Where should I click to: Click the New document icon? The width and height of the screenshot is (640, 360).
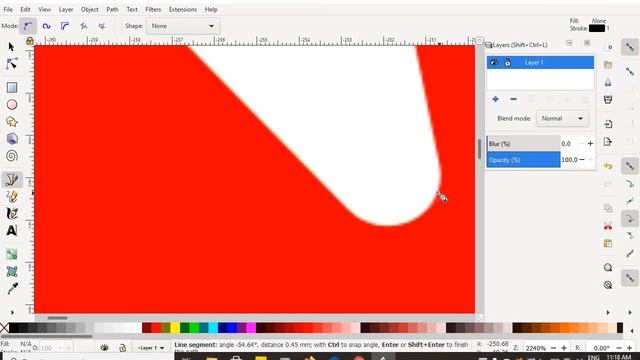(608, 47)
